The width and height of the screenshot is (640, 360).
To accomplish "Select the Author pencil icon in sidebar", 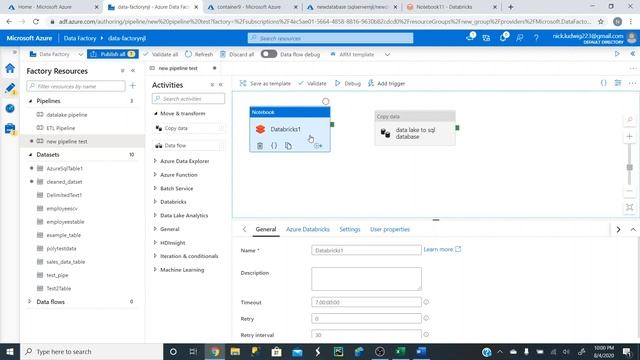I will point(10,88).
